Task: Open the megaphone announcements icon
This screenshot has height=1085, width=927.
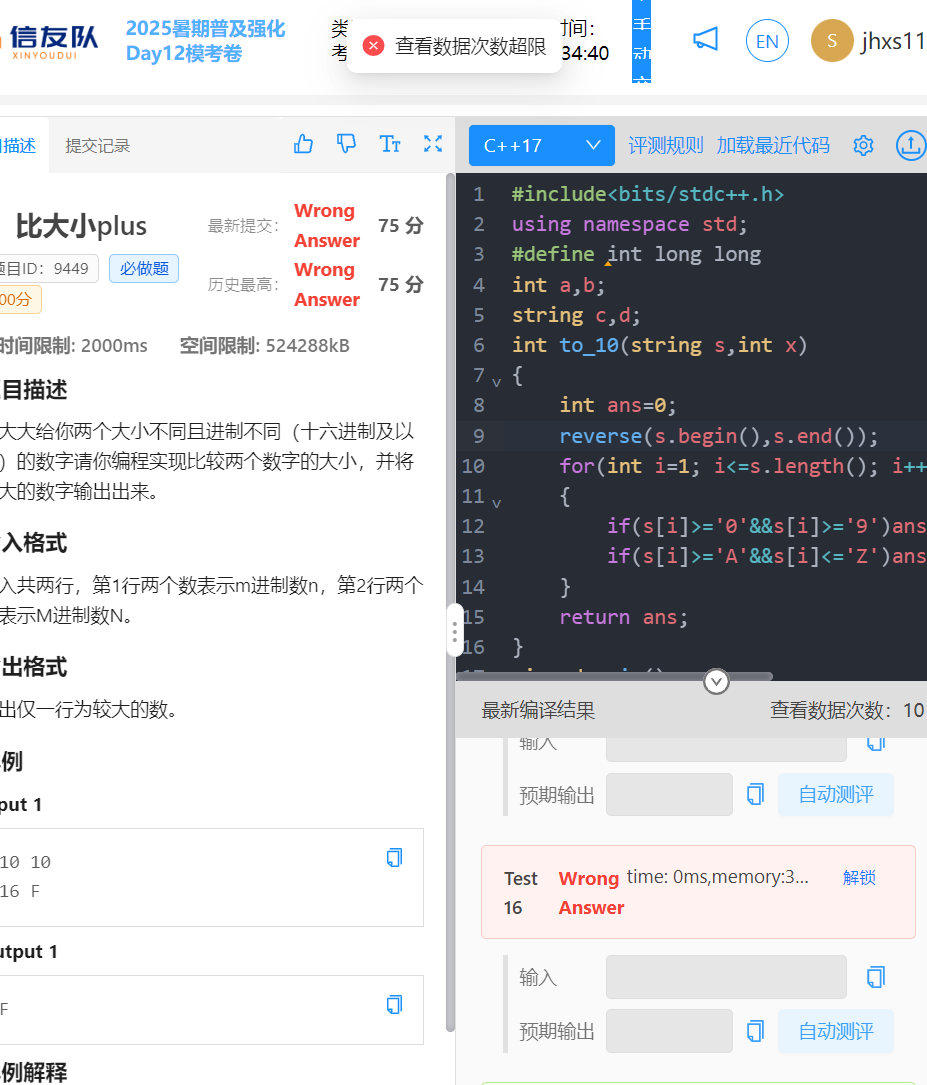Action: (706, 40)
